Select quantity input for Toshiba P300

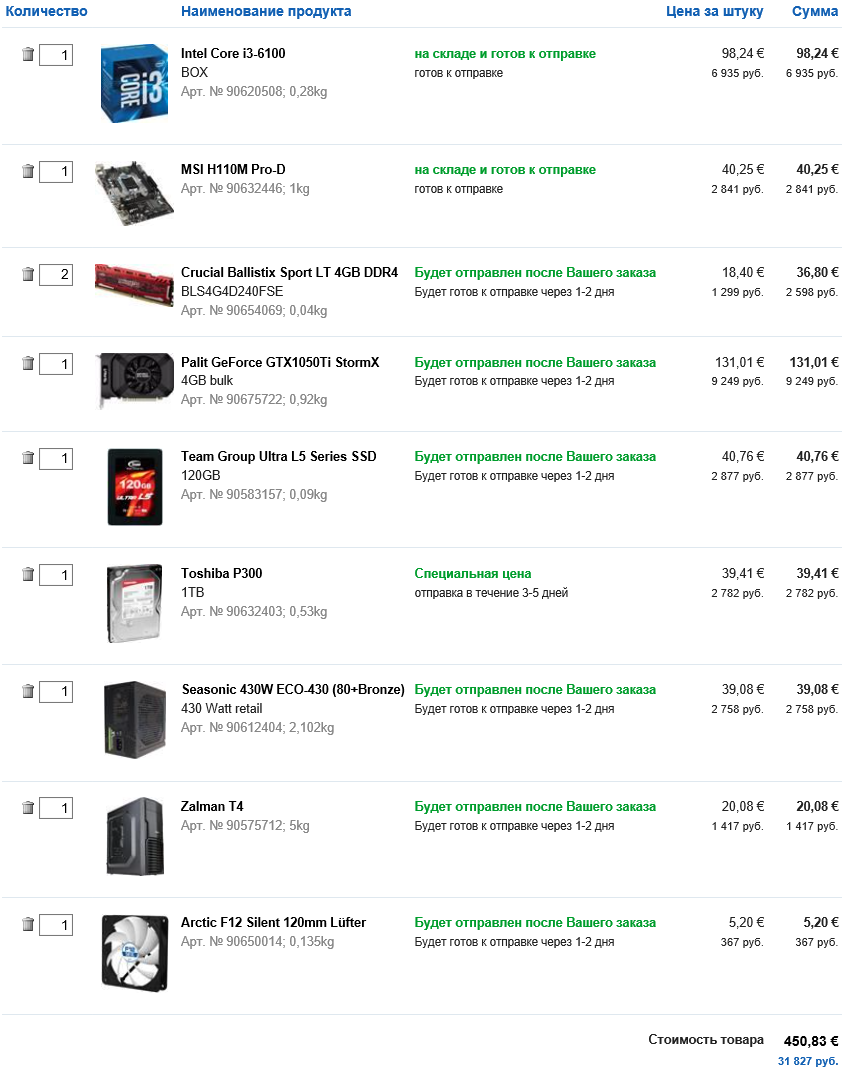(56, 576)
